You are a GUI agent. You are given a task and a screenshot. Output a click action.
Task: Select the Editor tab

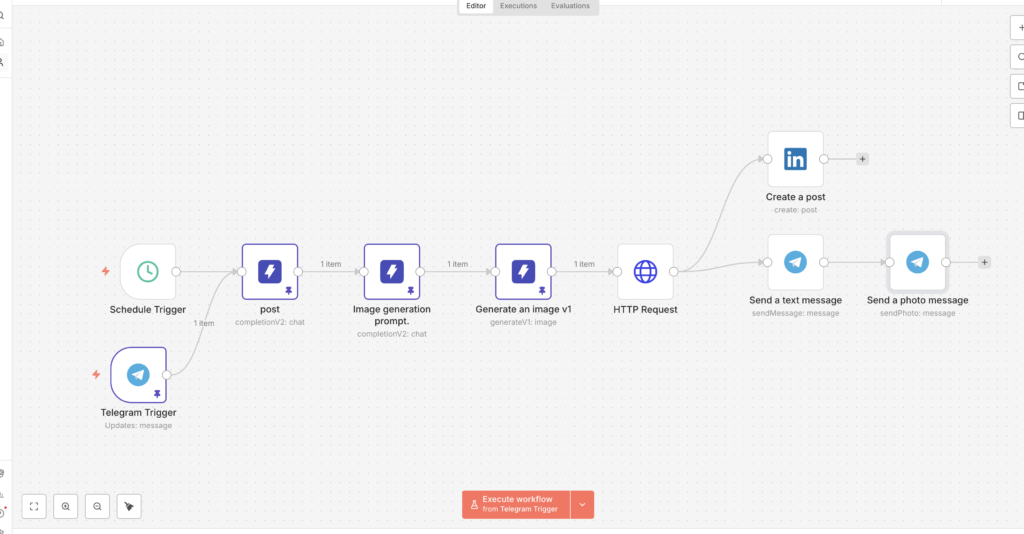click(x=476, y=6)
